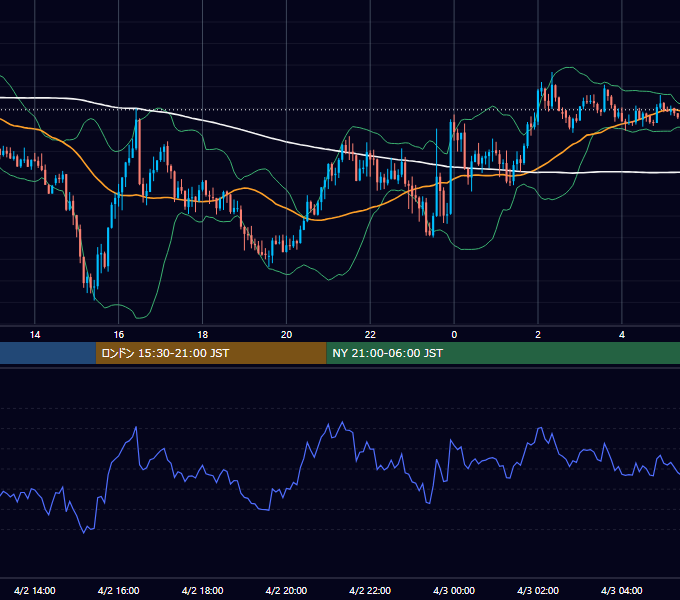Click the 4/3 00:00 label on oscillator axis
Image resolution: width=680 pixels, height=600 pixels.
454,590
